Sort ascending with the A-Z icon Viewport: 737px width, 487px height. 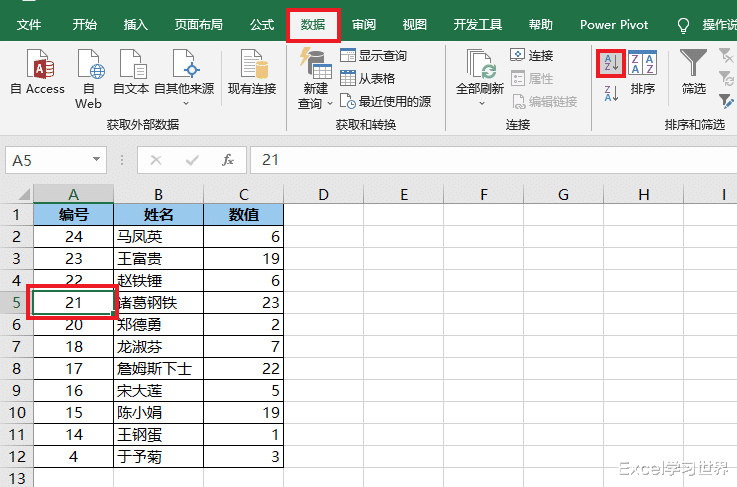pyautogui.click(x=611, y=63)
